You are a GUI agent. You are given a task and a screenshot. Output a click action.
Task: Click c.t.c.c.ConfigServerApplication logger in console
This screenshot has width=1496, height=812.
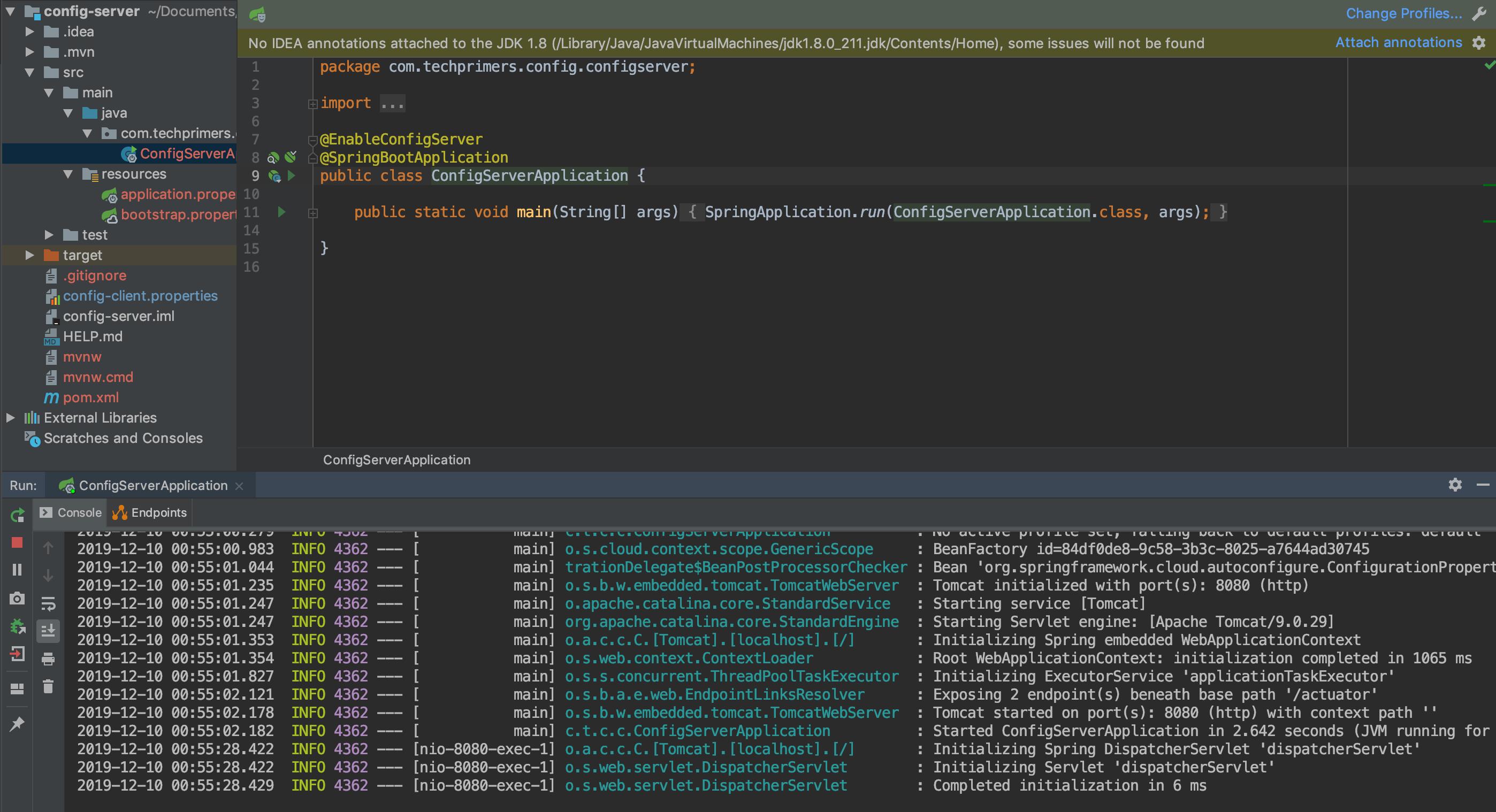pos(698,731)
